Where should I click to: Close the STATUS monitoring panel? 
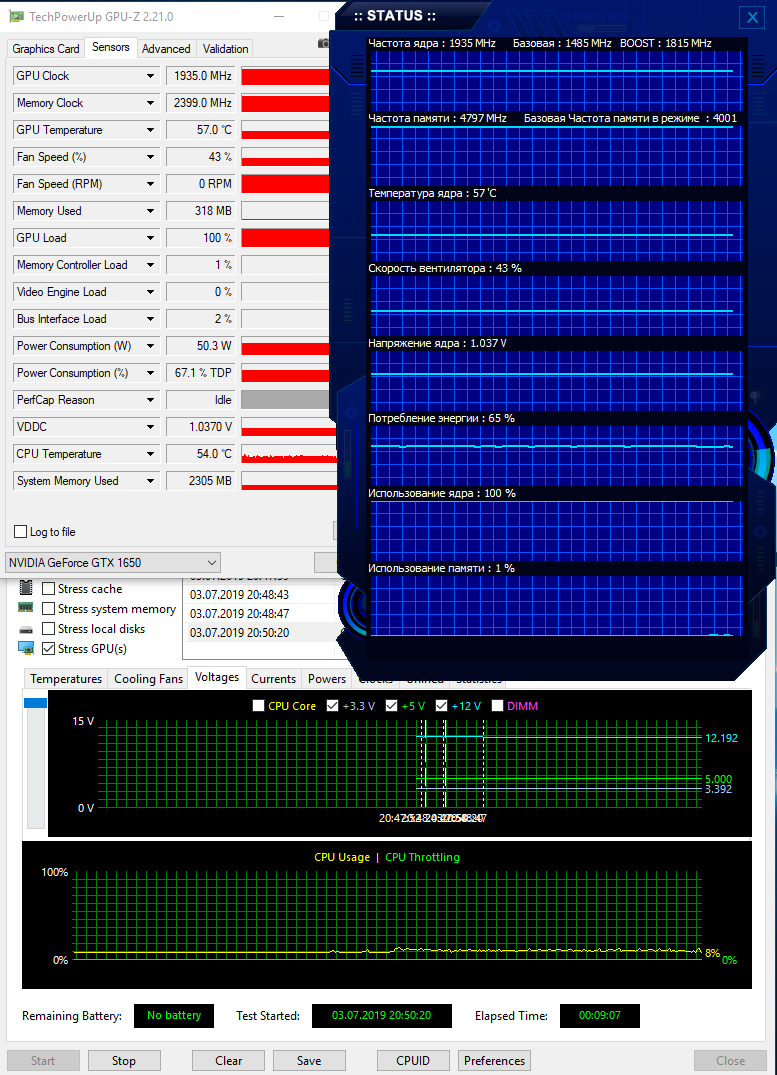click(x=752, y=17)
